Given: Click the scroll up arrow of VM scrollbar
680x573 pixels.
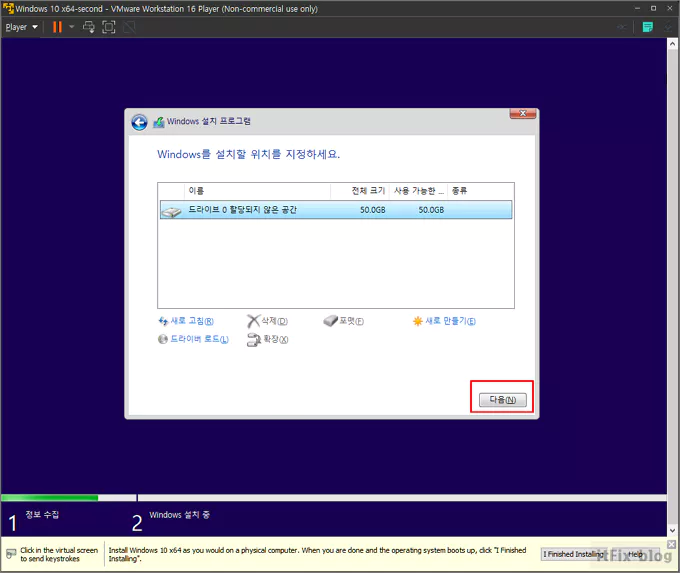Looking at the screenshot, I should pyautogui.click(x=672, y=44).
